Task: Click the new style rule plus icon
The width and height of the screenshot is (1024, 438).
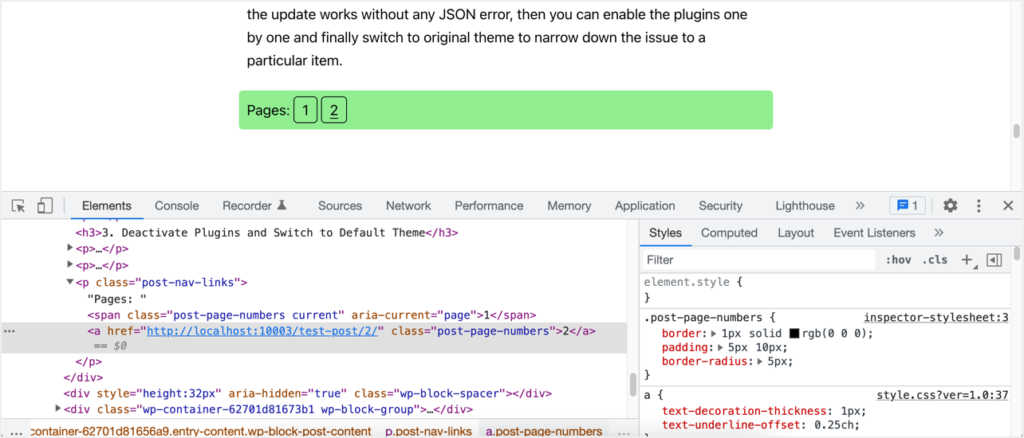Action: click(x=967, y=260)
